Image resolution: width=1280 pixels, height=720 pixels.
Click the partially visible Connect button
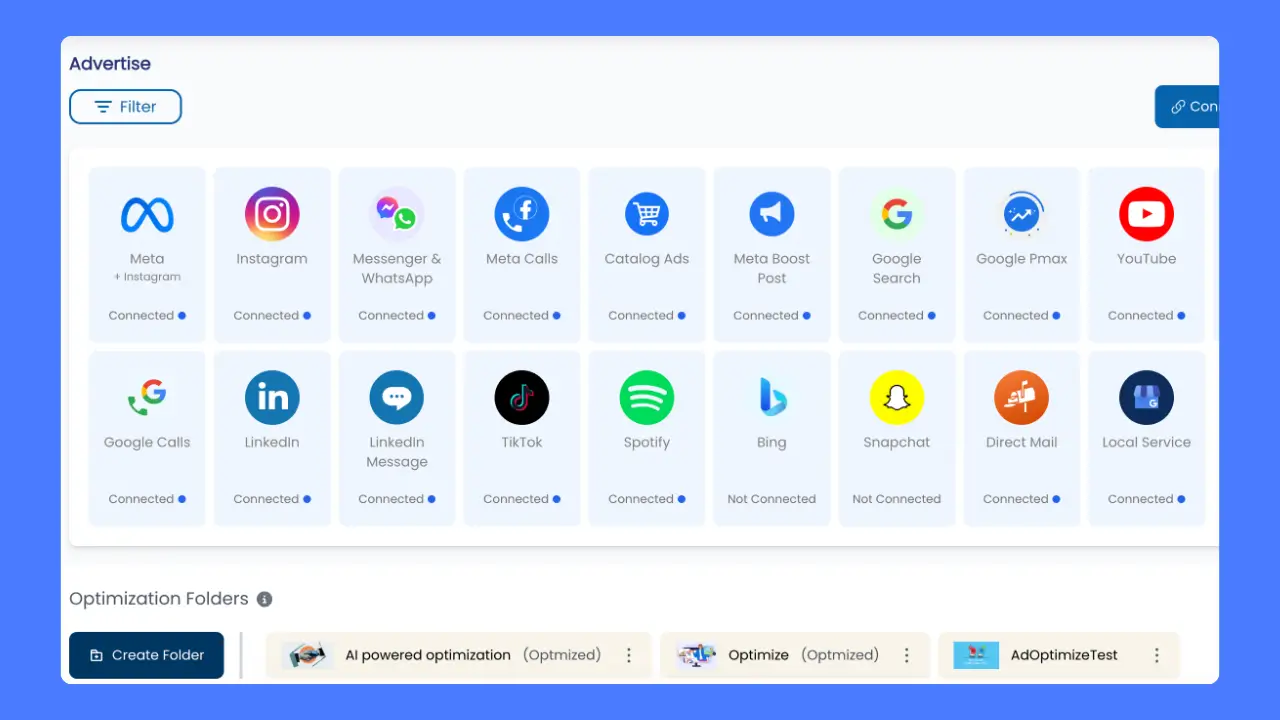click(1187, 106)
